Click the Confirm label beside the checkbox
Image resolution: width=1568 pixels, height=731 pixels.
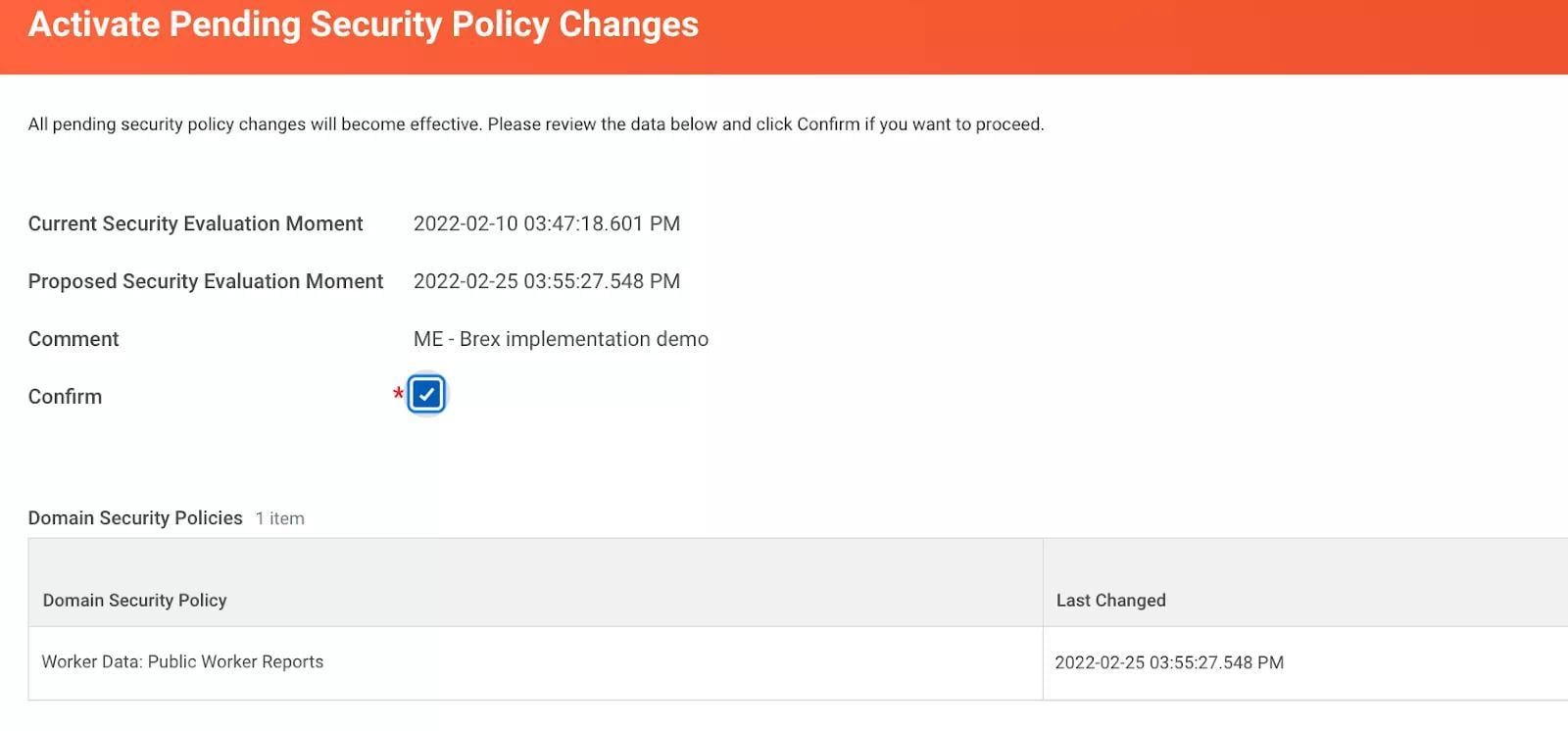click(x=65, y=397)
